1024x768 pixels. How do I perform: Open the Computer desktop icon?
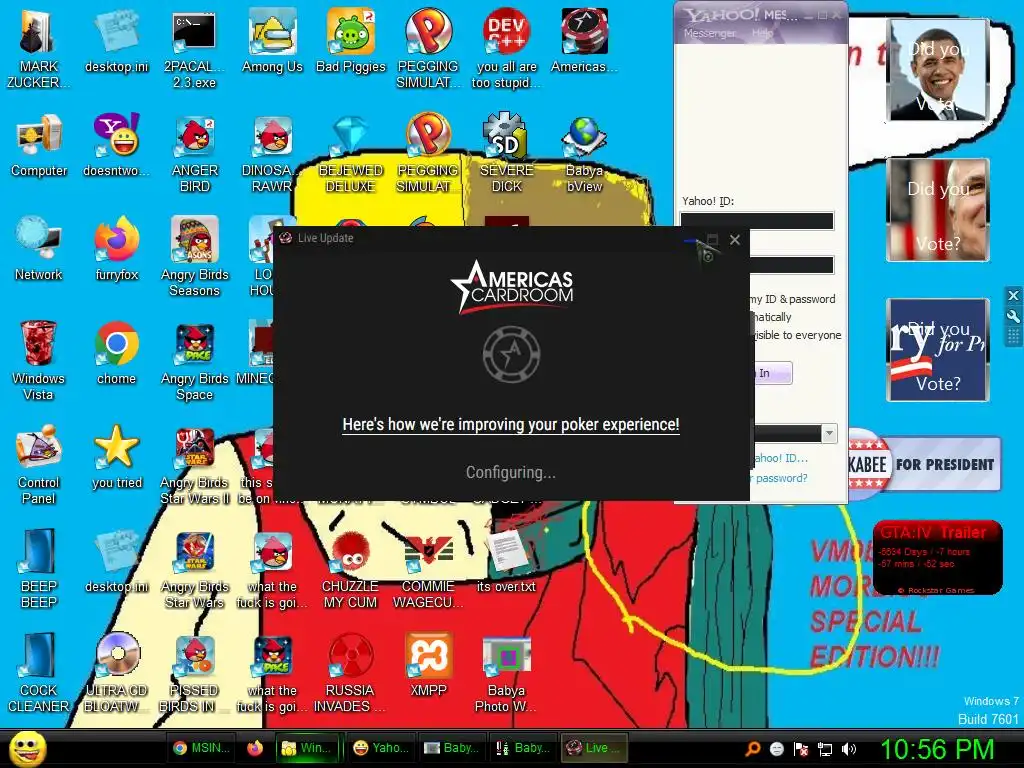point(39,145)
